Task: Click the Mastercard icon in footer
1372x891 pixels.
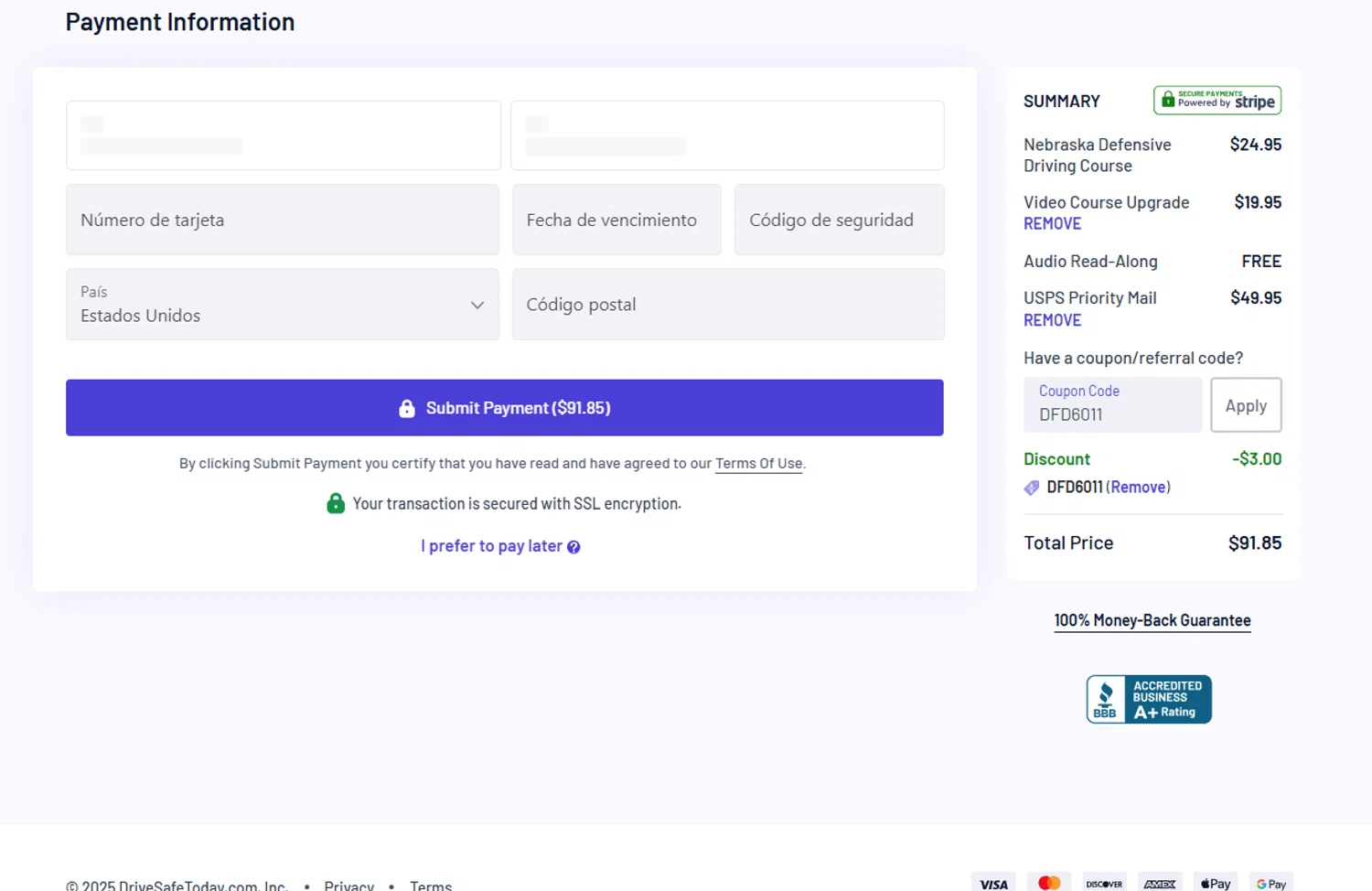Action: coord(1049,883)
